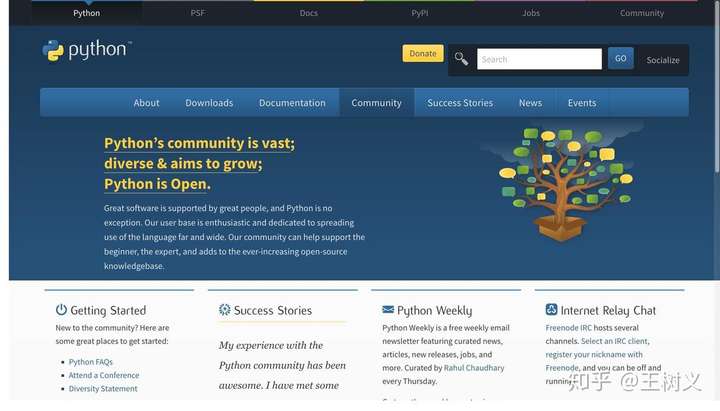
Task: Click the Success Stories gear icon
Action: click(225, 310)
